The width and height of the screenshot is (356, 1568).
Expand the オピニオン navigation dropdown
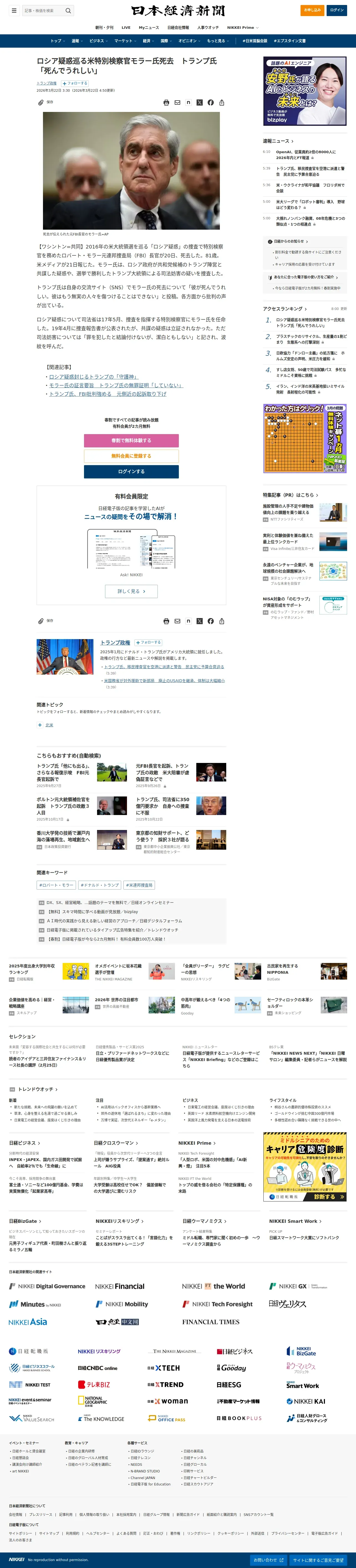(189, 41)
